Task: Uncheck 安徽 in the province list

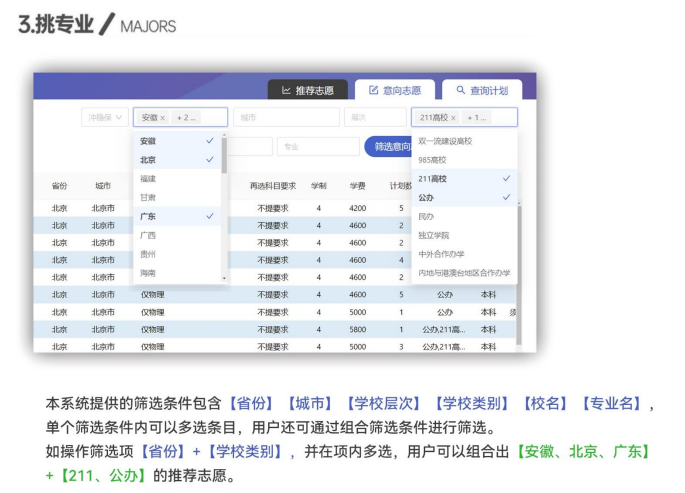Action: point(209,141)
